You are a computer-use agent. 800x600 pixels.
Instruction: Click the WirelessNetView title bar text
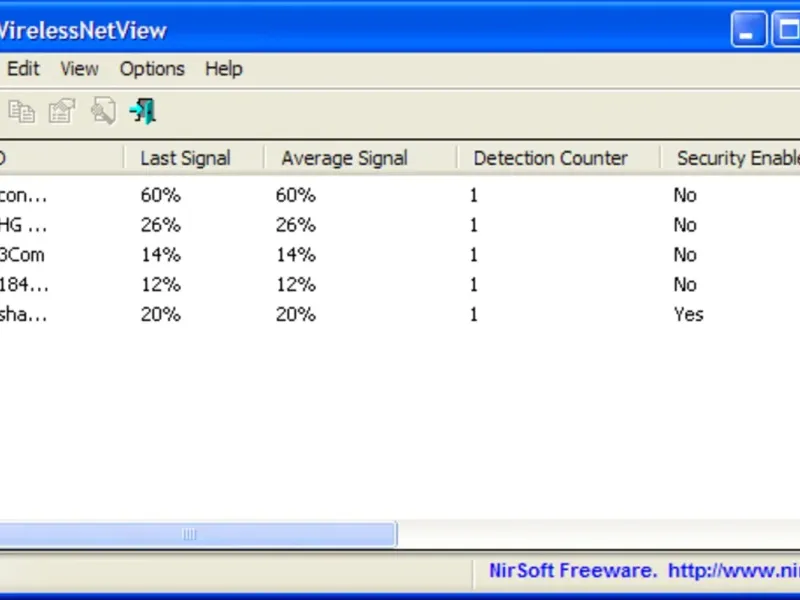tap(83, 31)
